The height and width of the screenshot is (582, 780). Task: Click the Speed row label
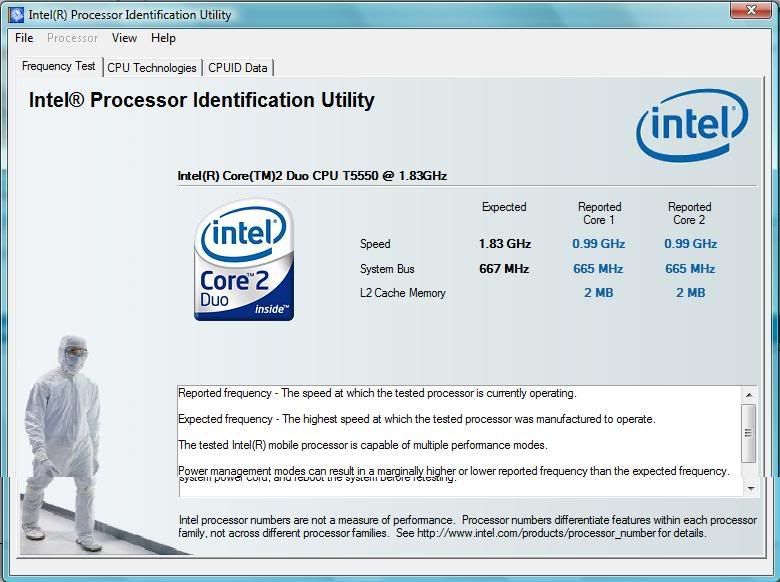pyautogui.click(x=375, y=244)
